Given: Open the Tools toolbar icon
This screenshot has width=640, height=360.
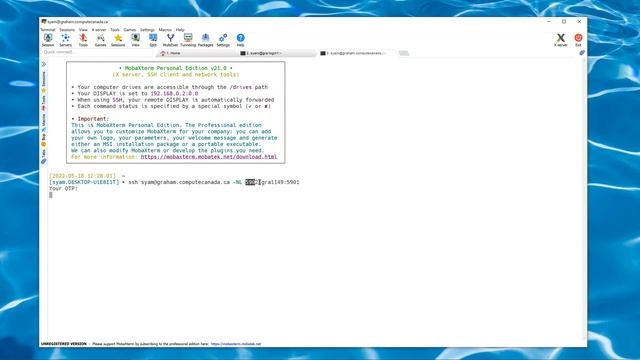Looking at the screenshot, I should point(83,40).
